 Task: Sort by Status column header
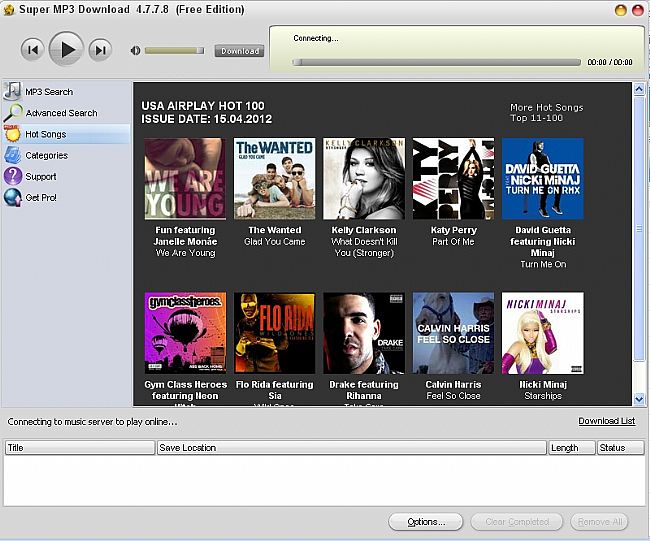coord(620,448)
